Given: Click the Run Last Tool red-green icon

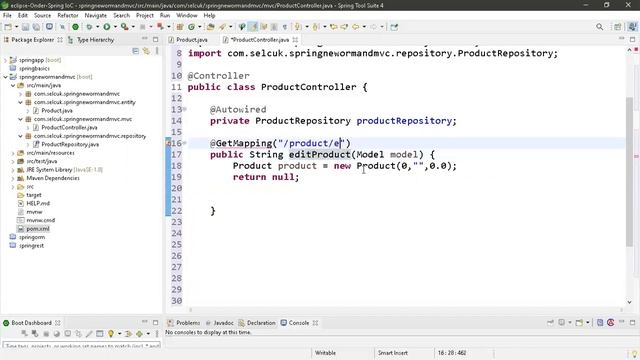Looking at the screenshot, I should pyautogui.click(x=124, y=27).
